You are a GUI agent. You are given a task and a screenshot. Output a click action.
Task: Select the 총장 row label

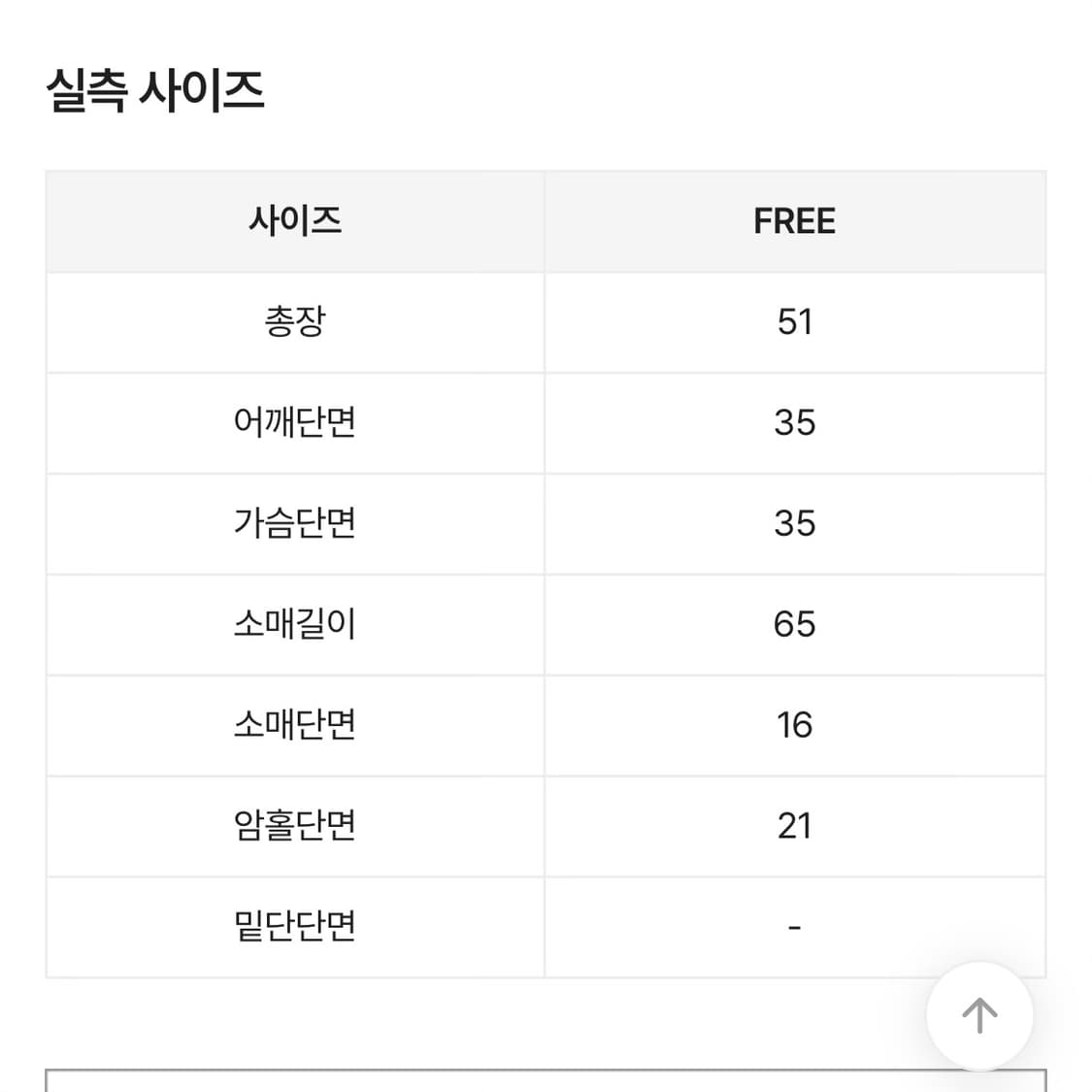point(294,322)
